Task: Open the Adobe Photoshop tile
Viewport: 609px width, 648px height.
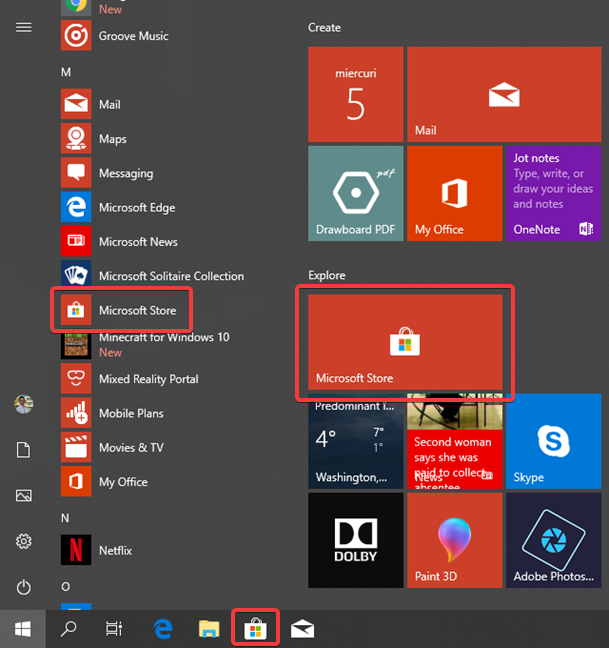Action: pos(554,540)
